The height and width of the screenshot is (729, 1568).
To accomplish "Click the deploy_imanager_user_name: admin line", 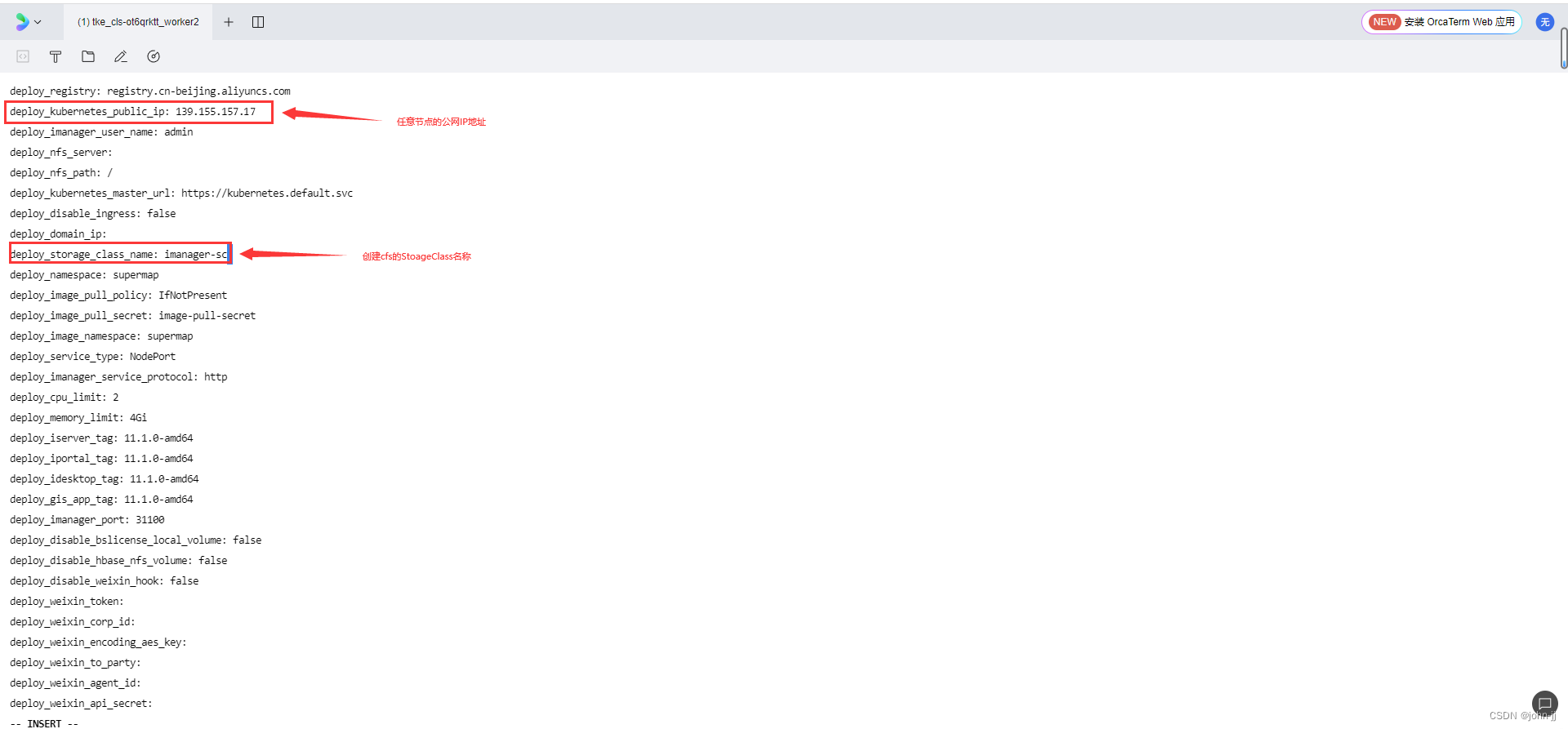I will [x=101, y=131].
